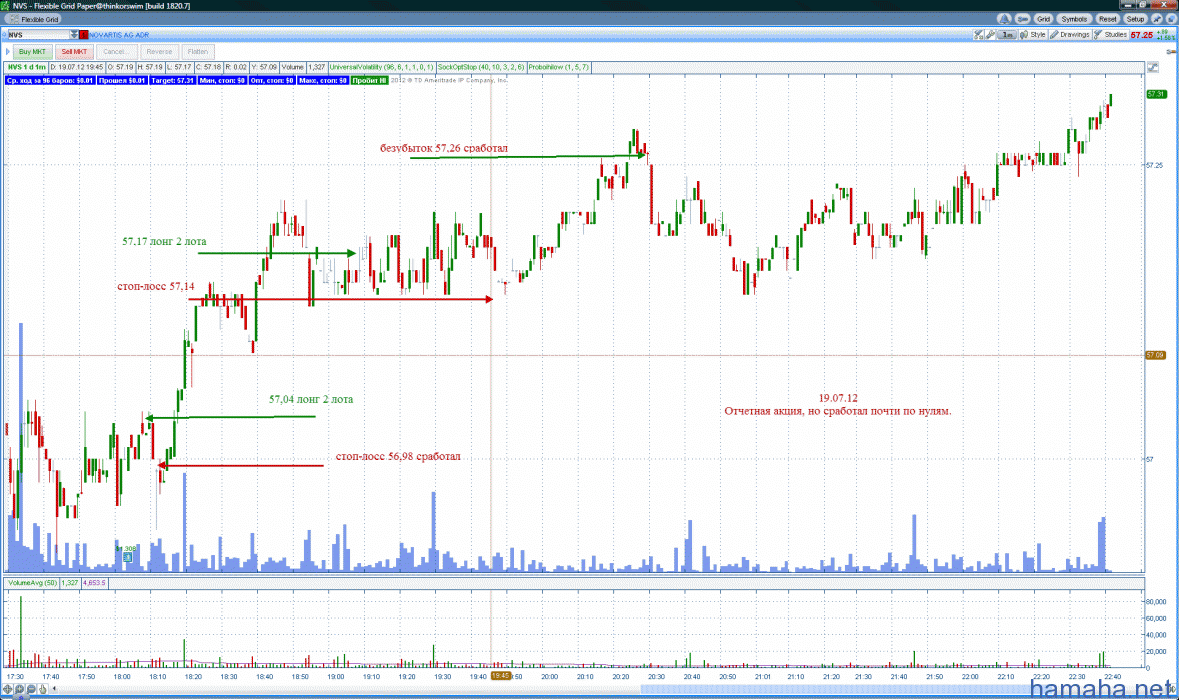This screenshot has width=1179, height=700.
Task: Click the zoom in magnifier icon
Action: [20, 689]
